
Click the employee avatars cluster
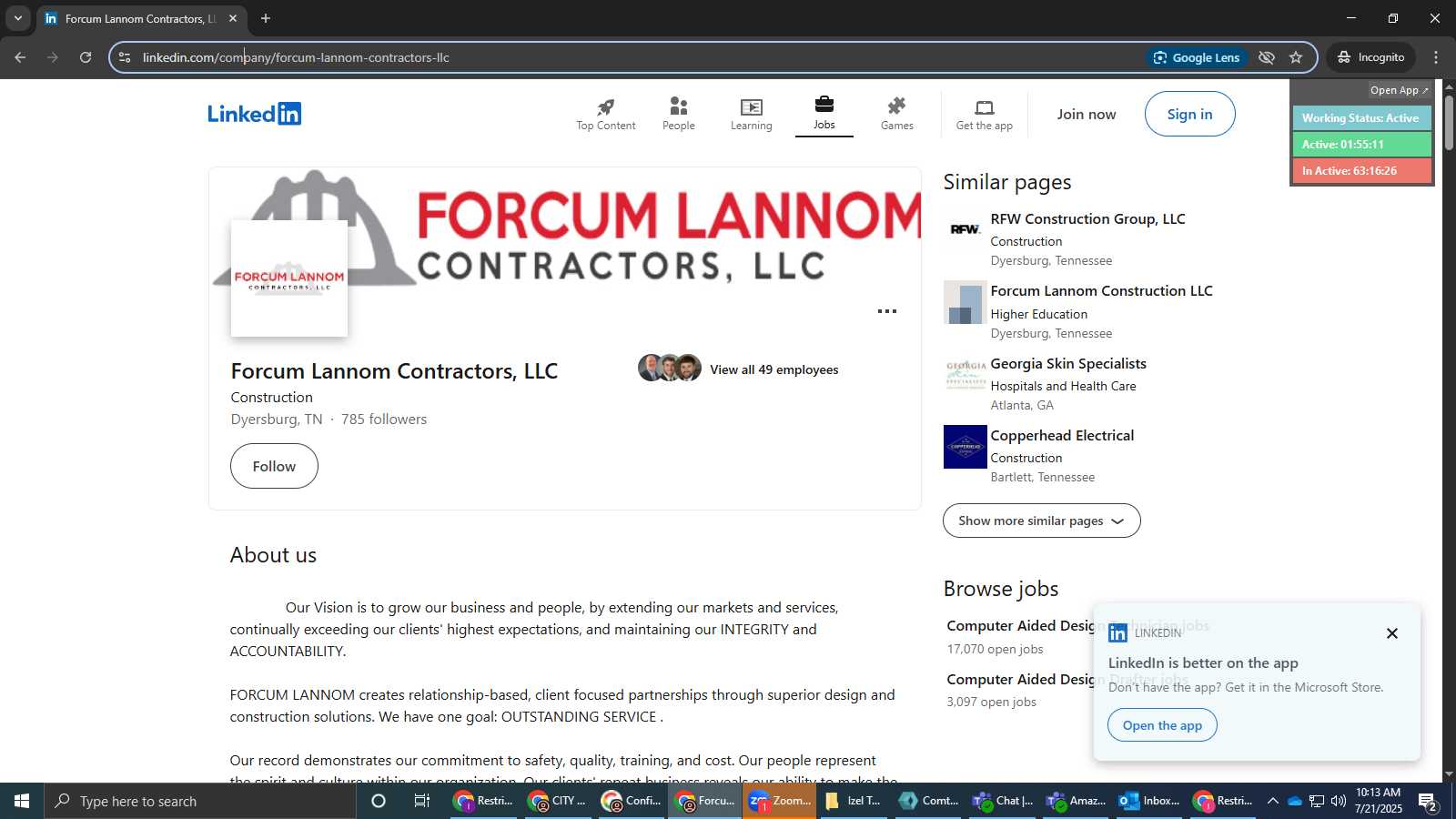click(x=670, y=368)
